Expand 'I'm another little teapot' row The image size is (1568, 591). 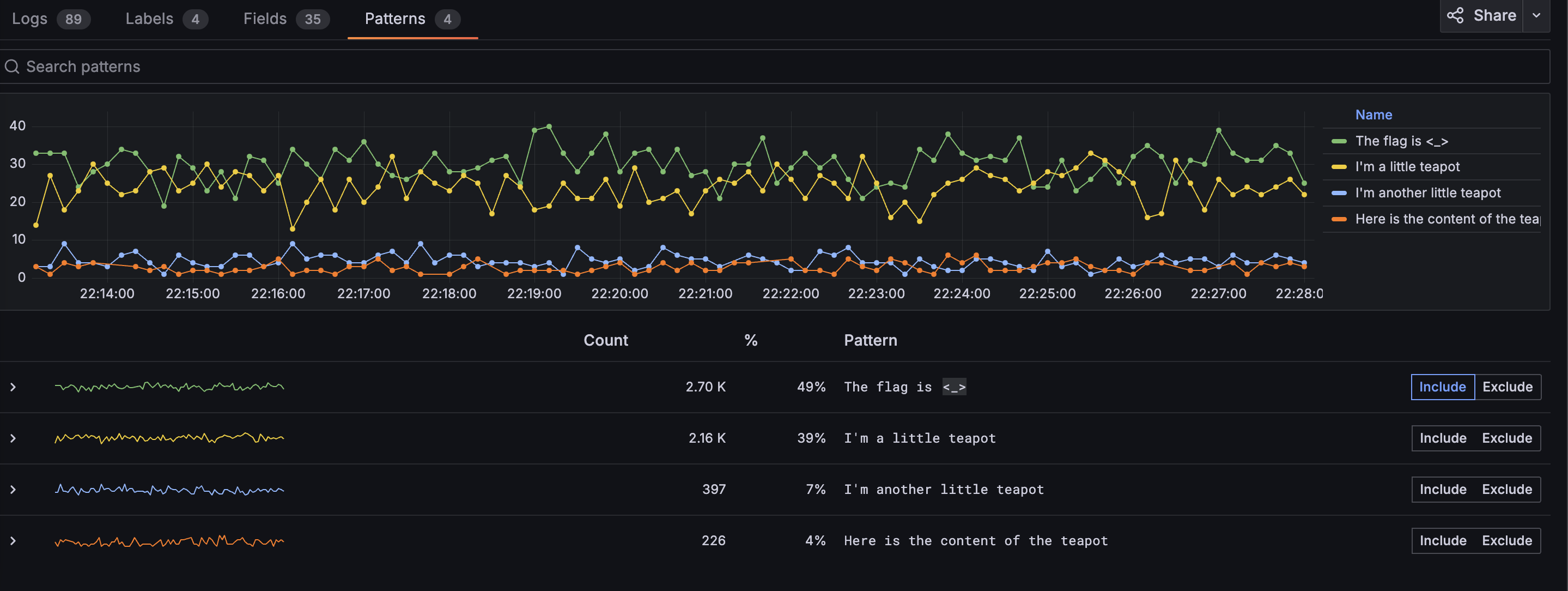pyautogui.click(x=13, y=489)
